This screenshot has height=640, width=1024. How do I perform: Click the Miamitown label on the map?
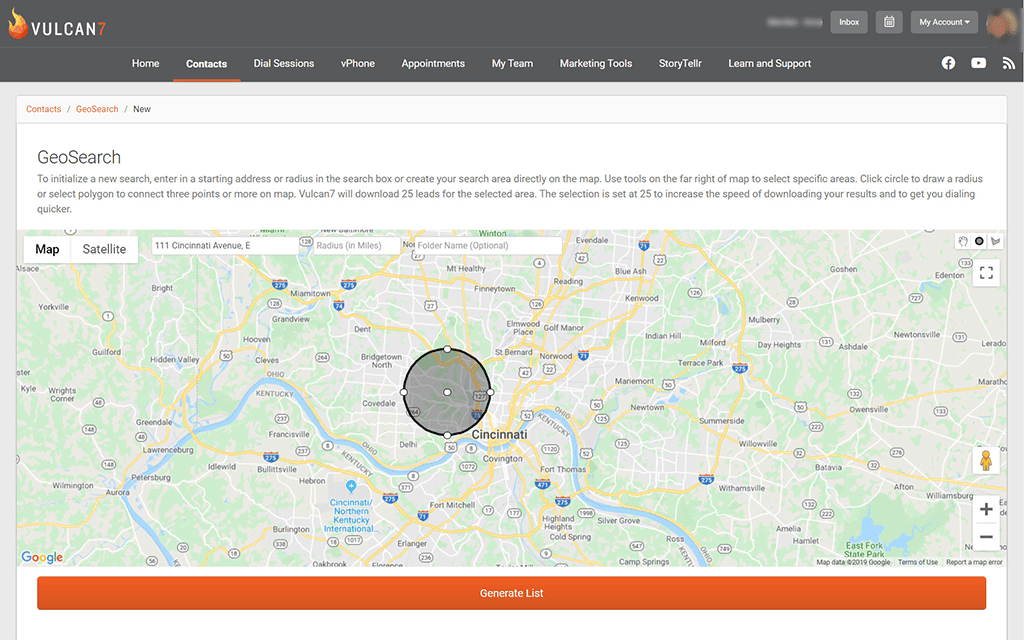point(310,293)
